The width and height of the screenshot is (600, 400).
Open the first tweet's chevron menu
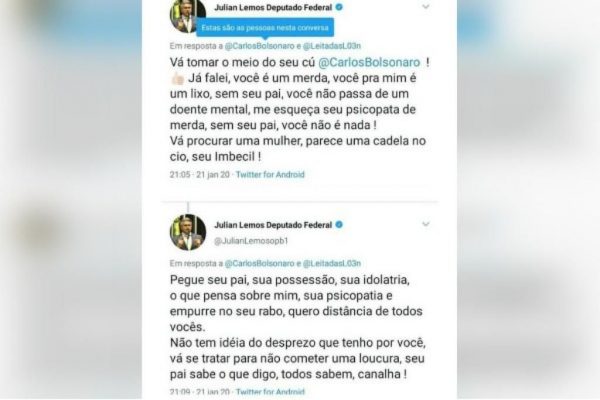pos(426,7)
